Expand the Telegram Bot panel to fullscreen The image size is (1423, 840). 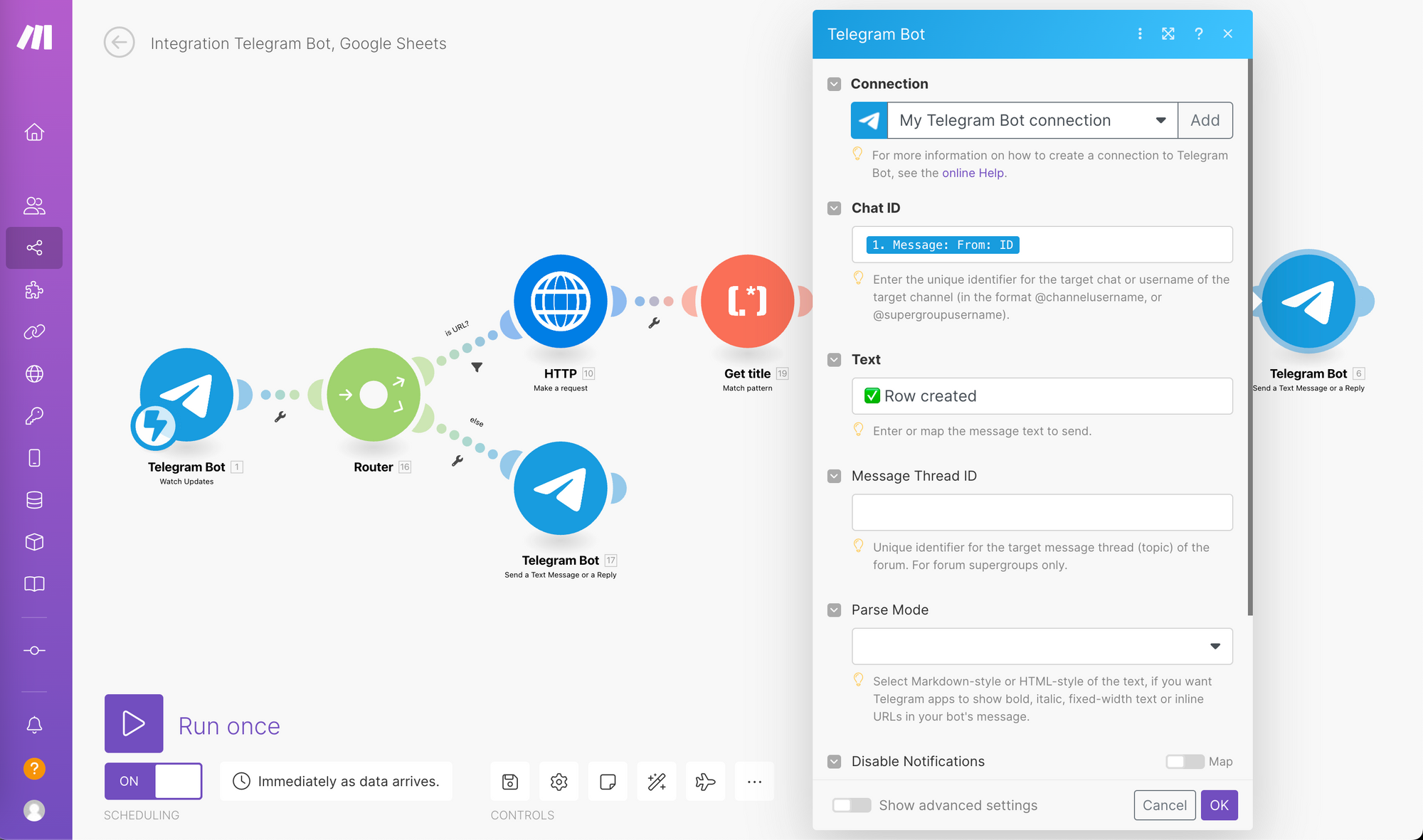1168,34
